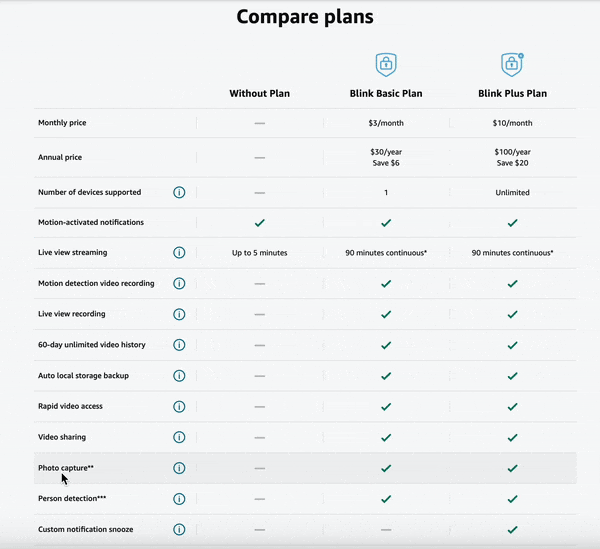Click info icon beside Live view recording
600x549 pixels.
coord(180,314)
